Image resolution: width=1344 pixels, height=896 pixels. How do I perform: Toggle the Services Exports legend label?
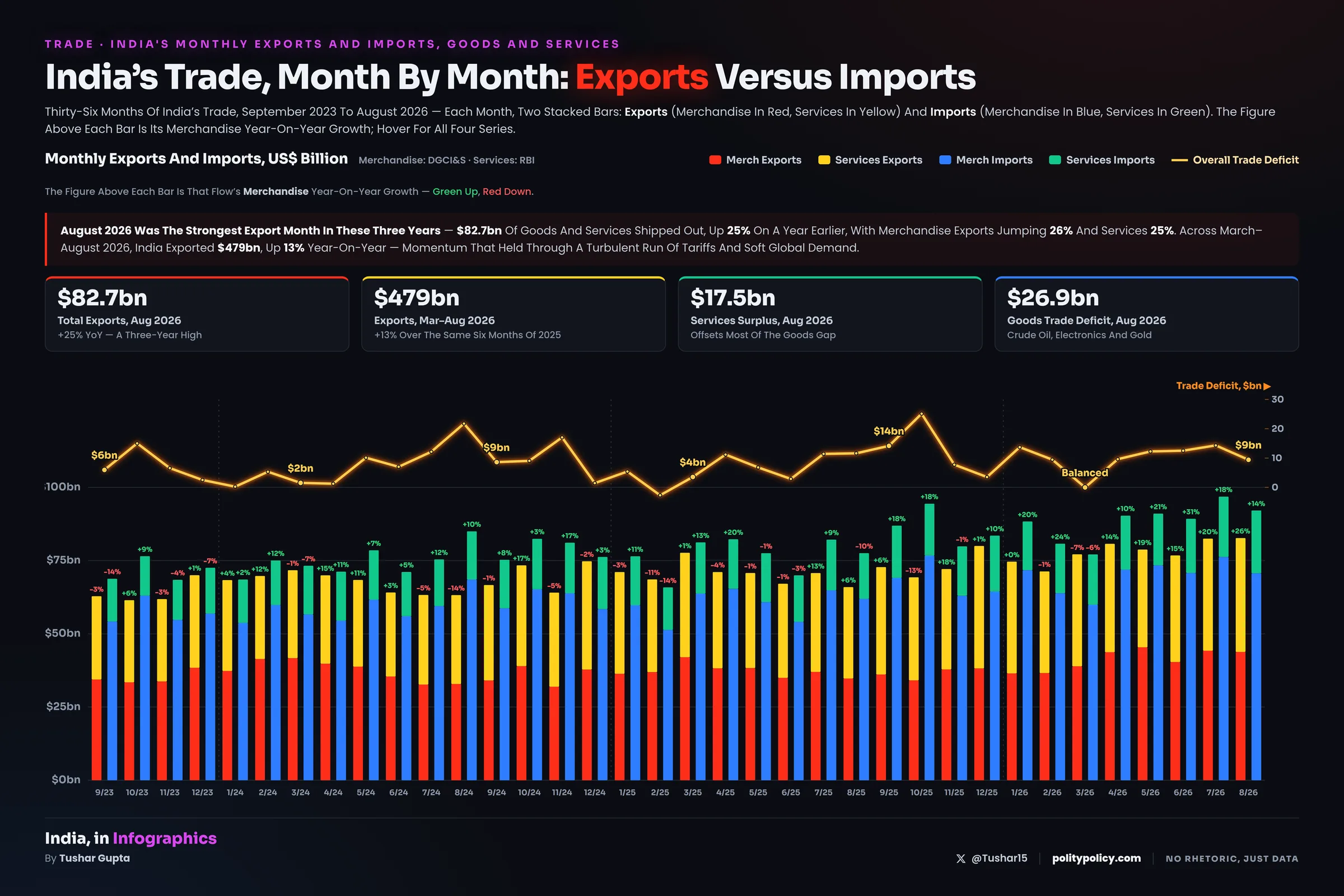point(878,160)
